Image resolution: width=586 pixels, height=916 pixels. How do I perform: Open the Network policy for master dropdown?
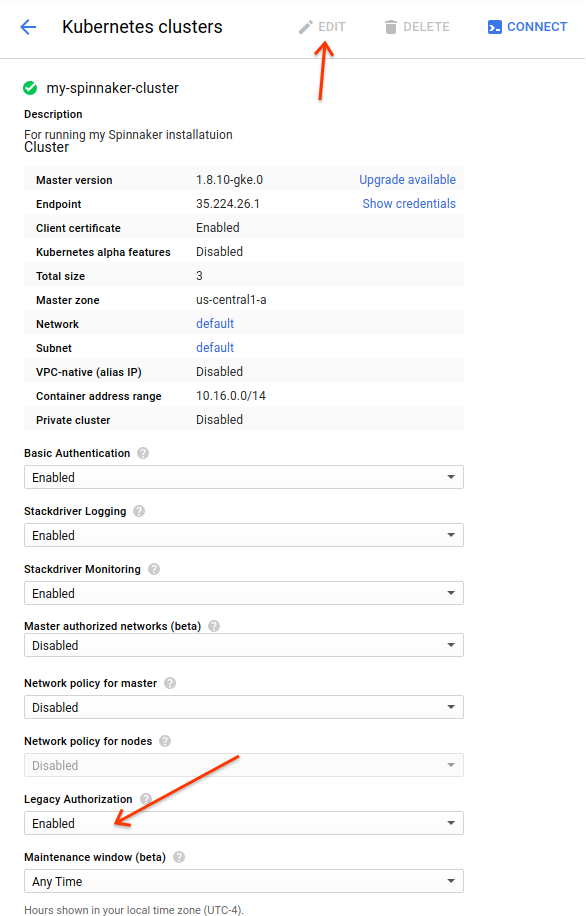click(243, 707)
